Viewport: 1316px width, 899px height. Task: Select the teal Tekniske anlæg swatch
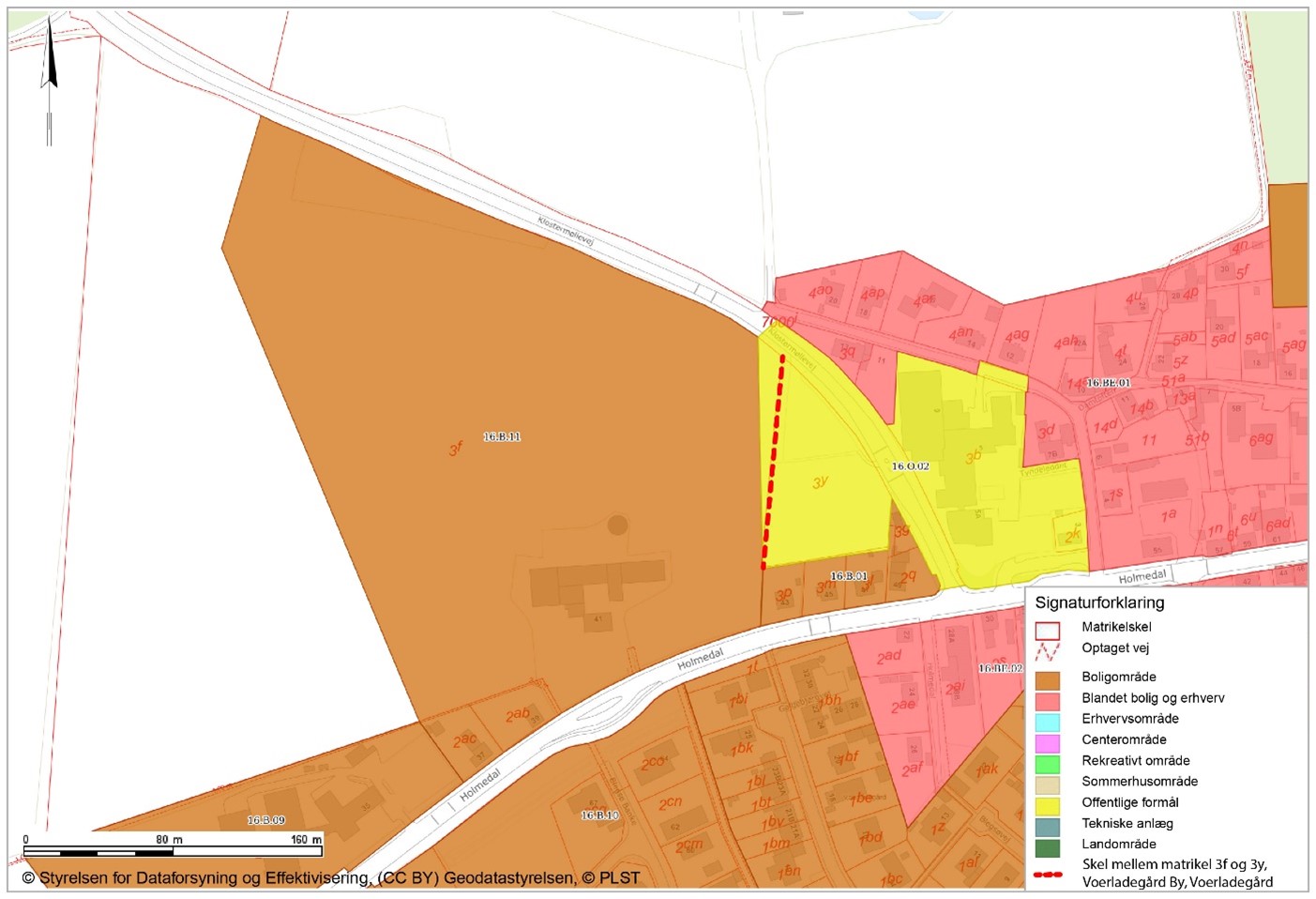click(x=1047, y=826)
